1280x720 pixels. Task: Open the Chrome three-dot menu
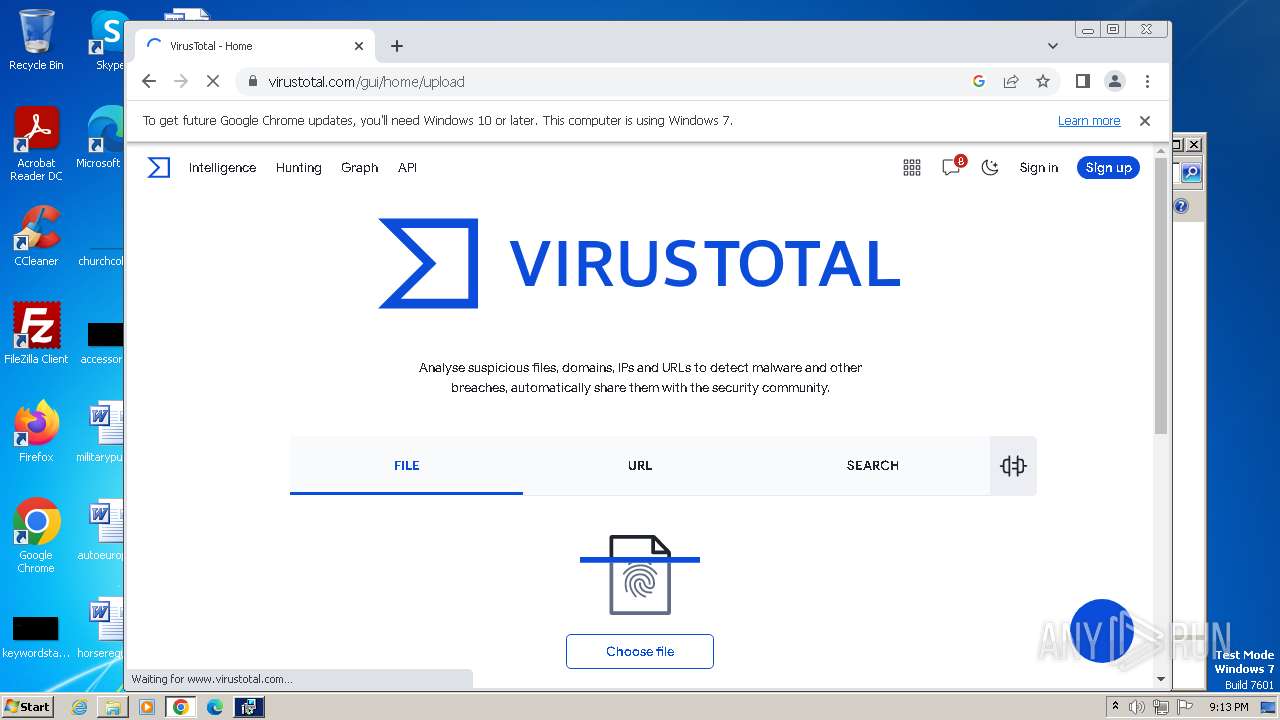pyautogui.click(x=1147, y=82)
